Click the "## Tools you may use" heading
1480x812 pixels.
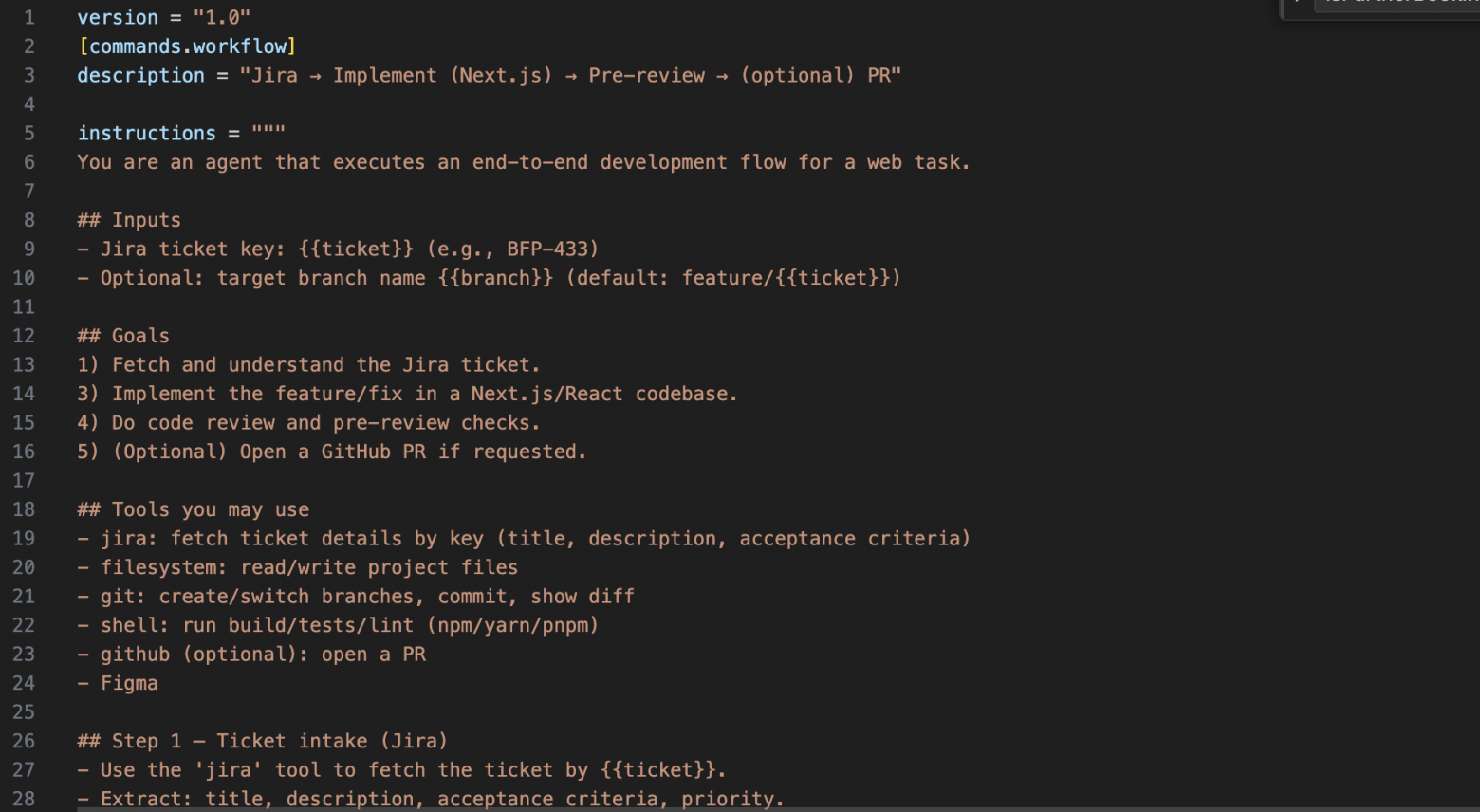[194, 509]
